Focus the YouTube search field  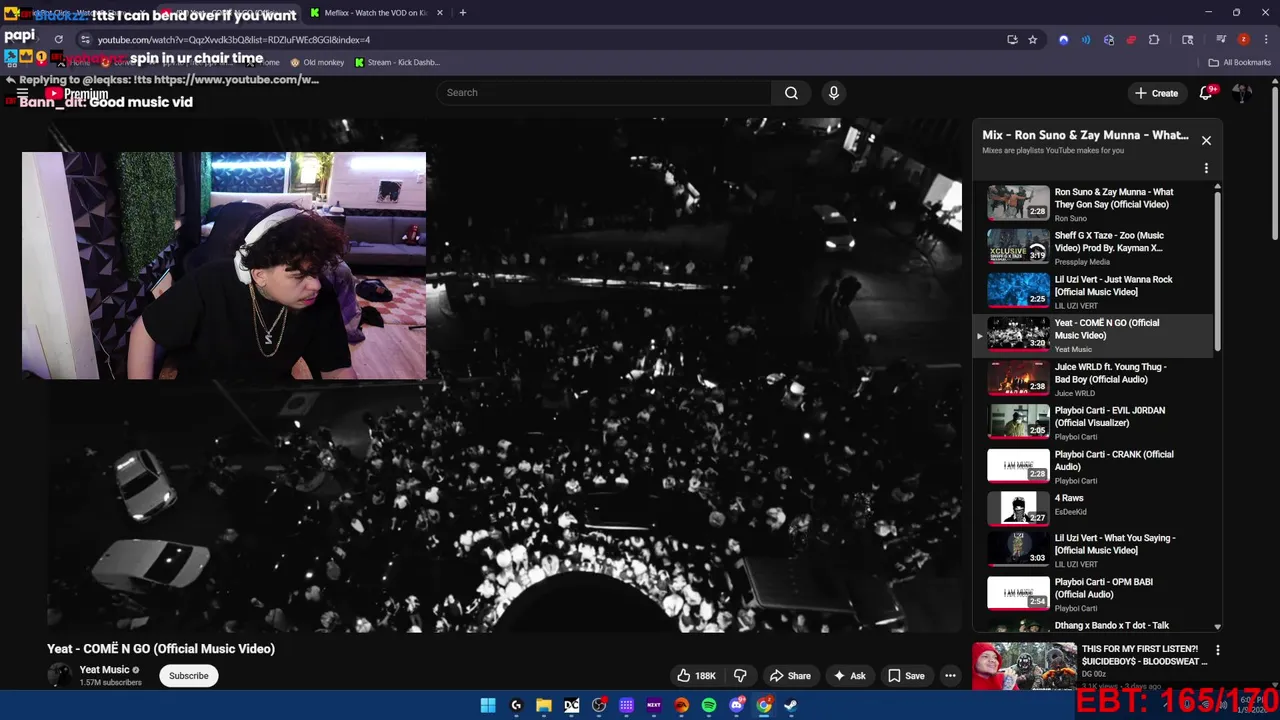pos(603,93)
